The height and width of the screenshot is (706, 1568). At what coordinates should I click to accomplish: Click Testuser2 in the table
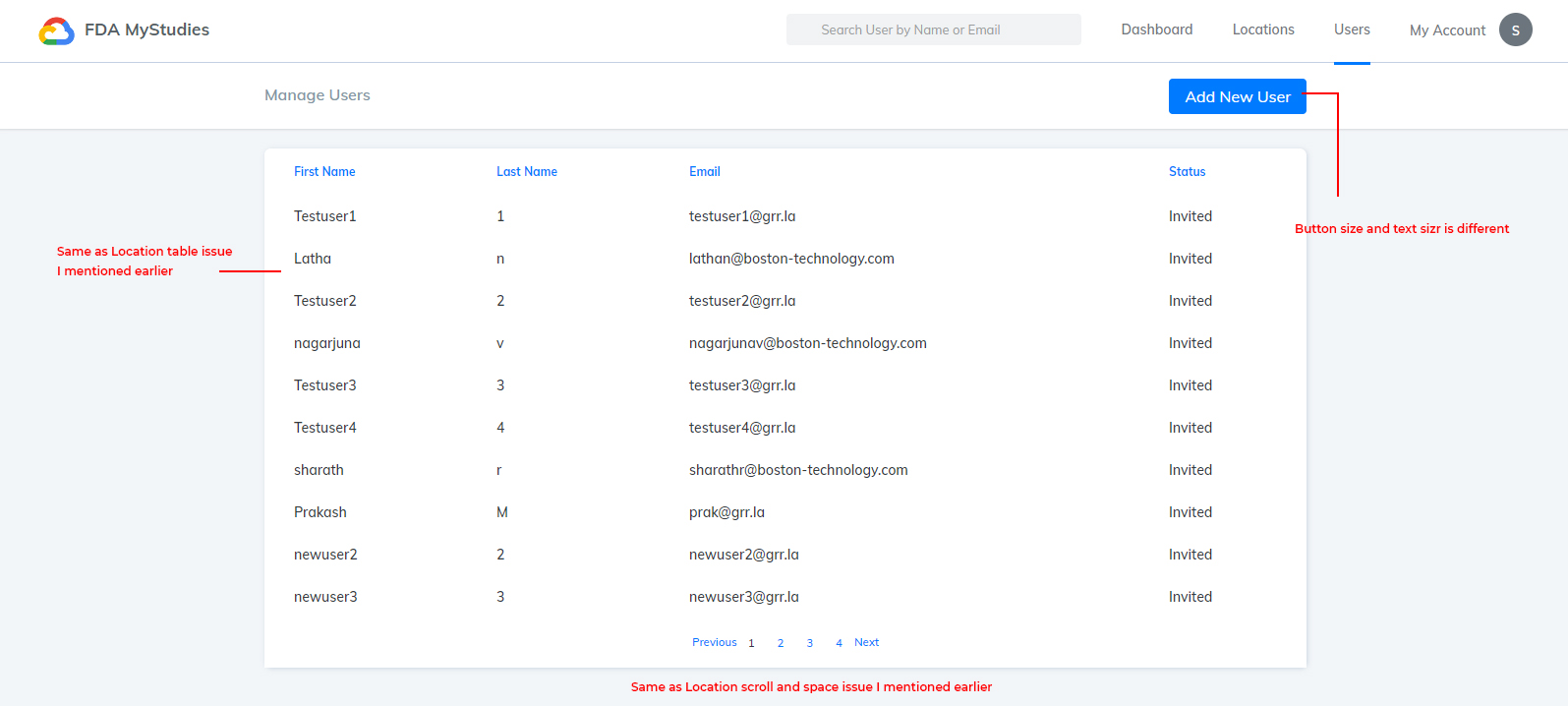325,301
